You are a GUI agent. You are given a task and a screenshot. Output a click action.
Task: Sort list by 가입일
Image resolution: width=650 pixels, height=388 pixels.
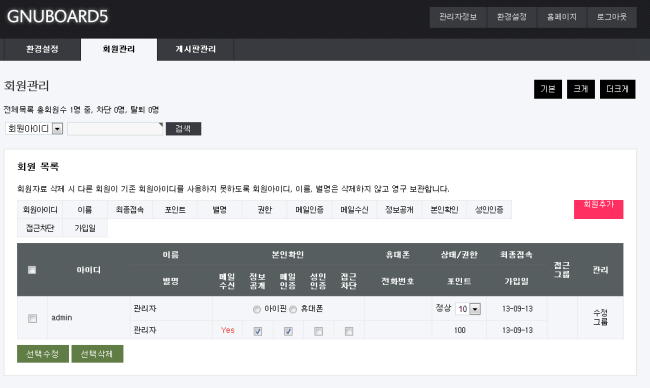(85, 228)
